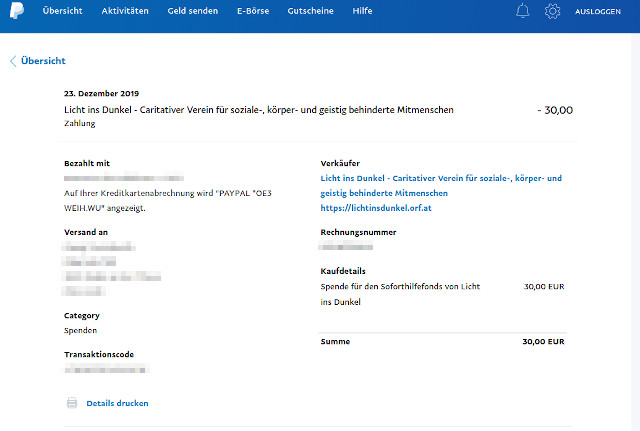The width and height of the screenshot is (640, 431).
Task: Click the Spenden category value
Action: (x=80, y=330)
